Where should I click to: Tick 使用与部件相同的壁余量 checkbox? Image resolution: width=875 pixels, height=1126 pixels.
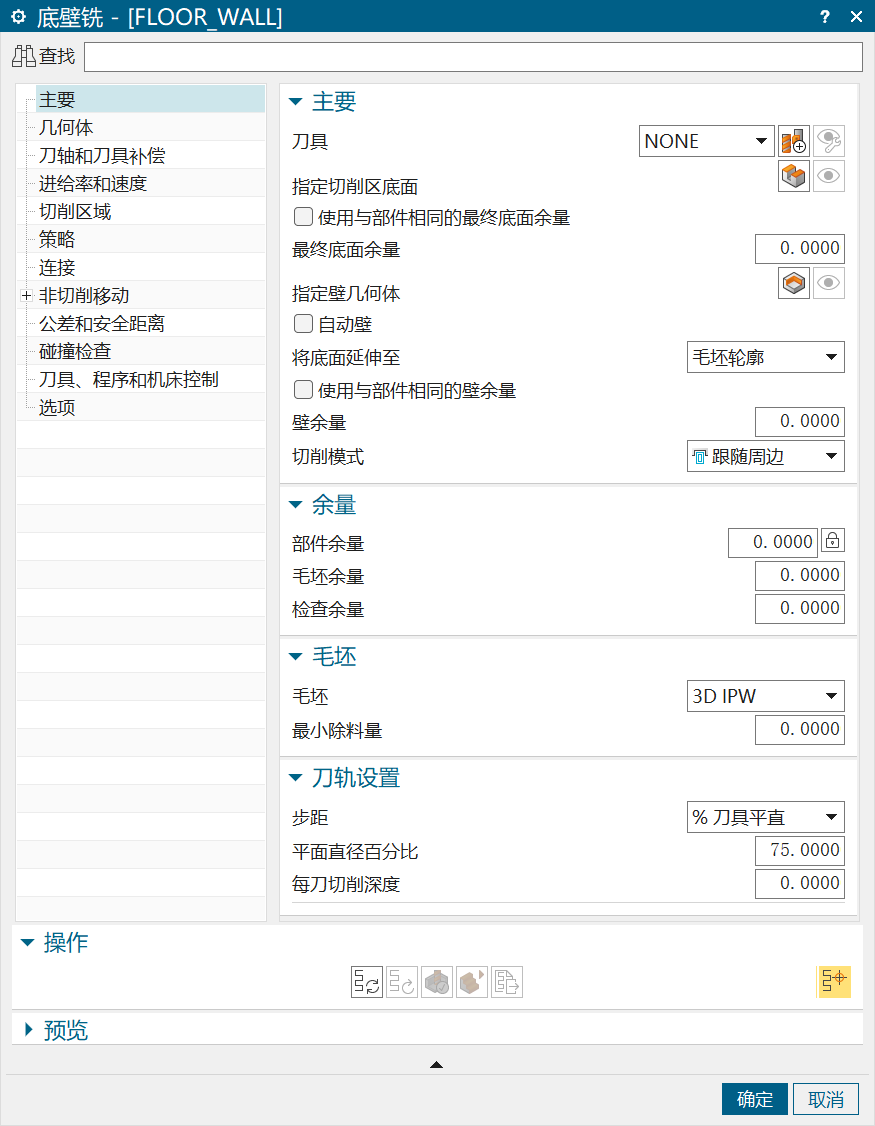click(x=303, y=390)
